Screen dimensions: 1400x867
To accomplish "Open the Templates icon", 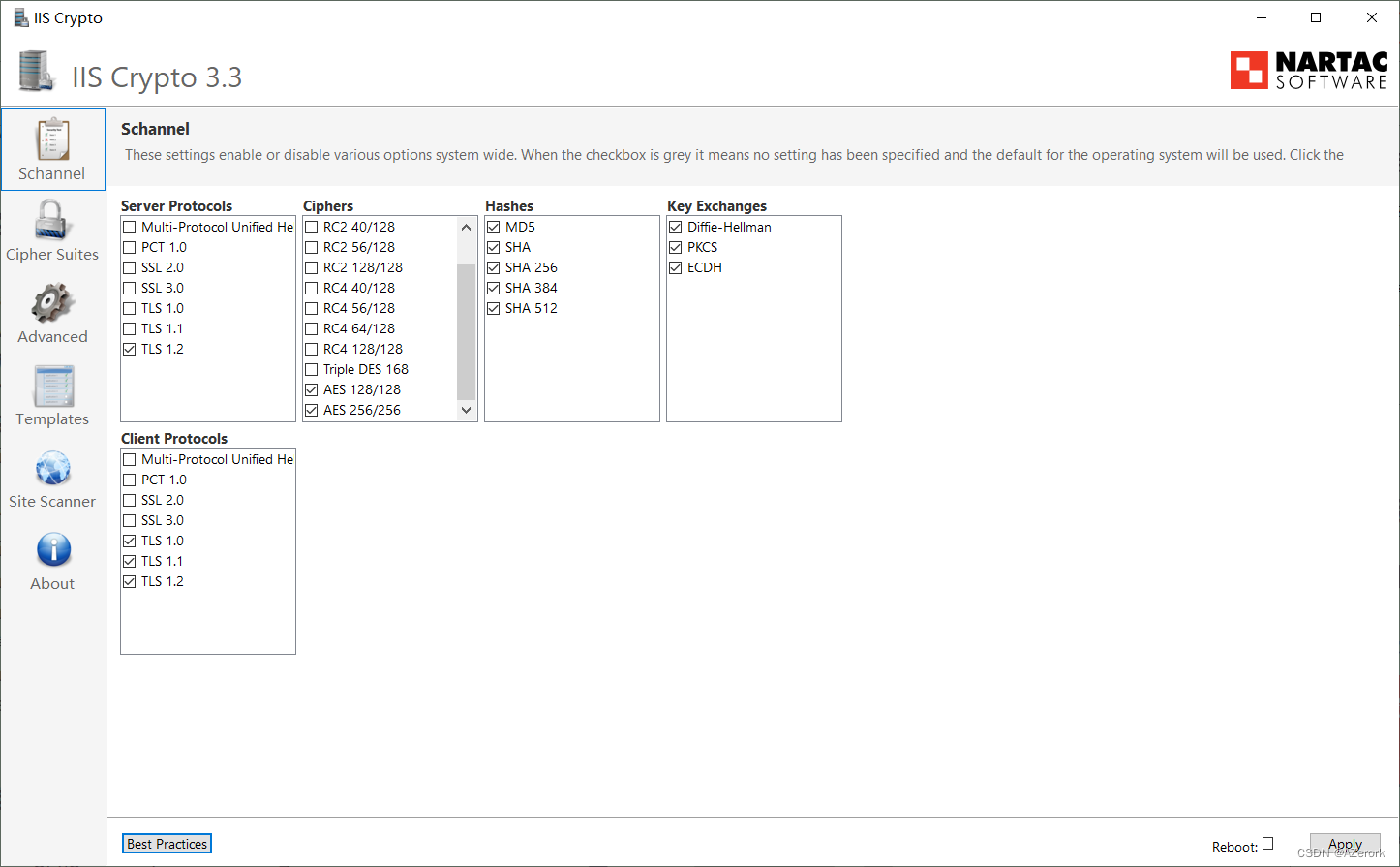I will click(53, 386).
